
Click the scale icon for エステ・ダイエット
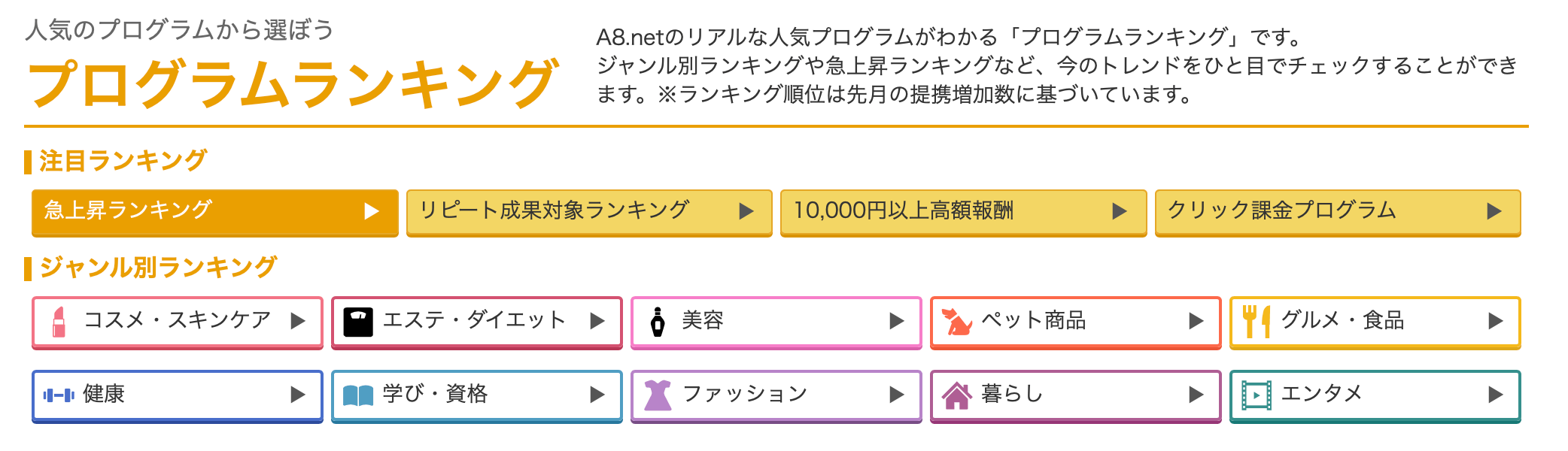(358, 322)
